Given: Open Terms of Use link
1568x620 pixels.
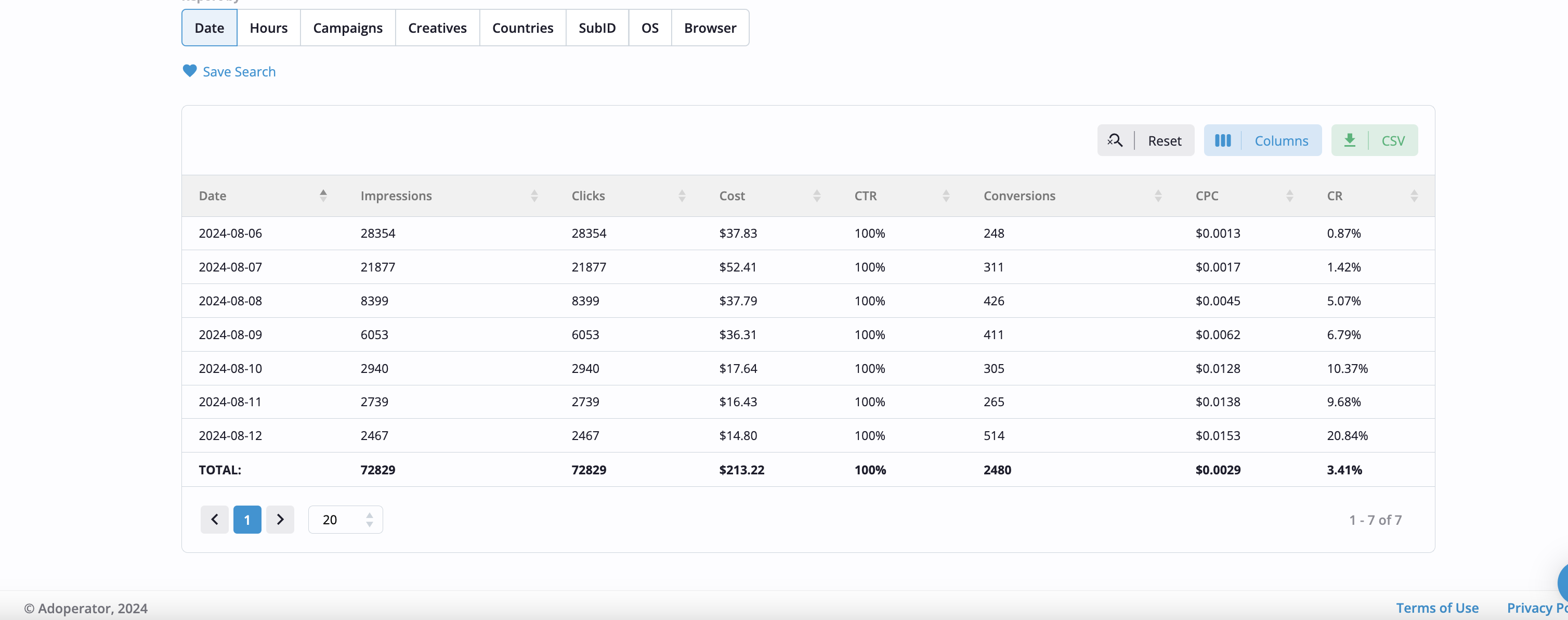Looking at the screenshot, I should [1437, 608].
